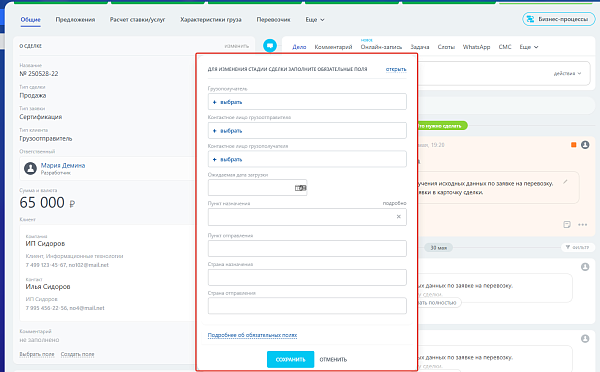
Task: Open the действия dropdown
Action: [x=567, y=73]
